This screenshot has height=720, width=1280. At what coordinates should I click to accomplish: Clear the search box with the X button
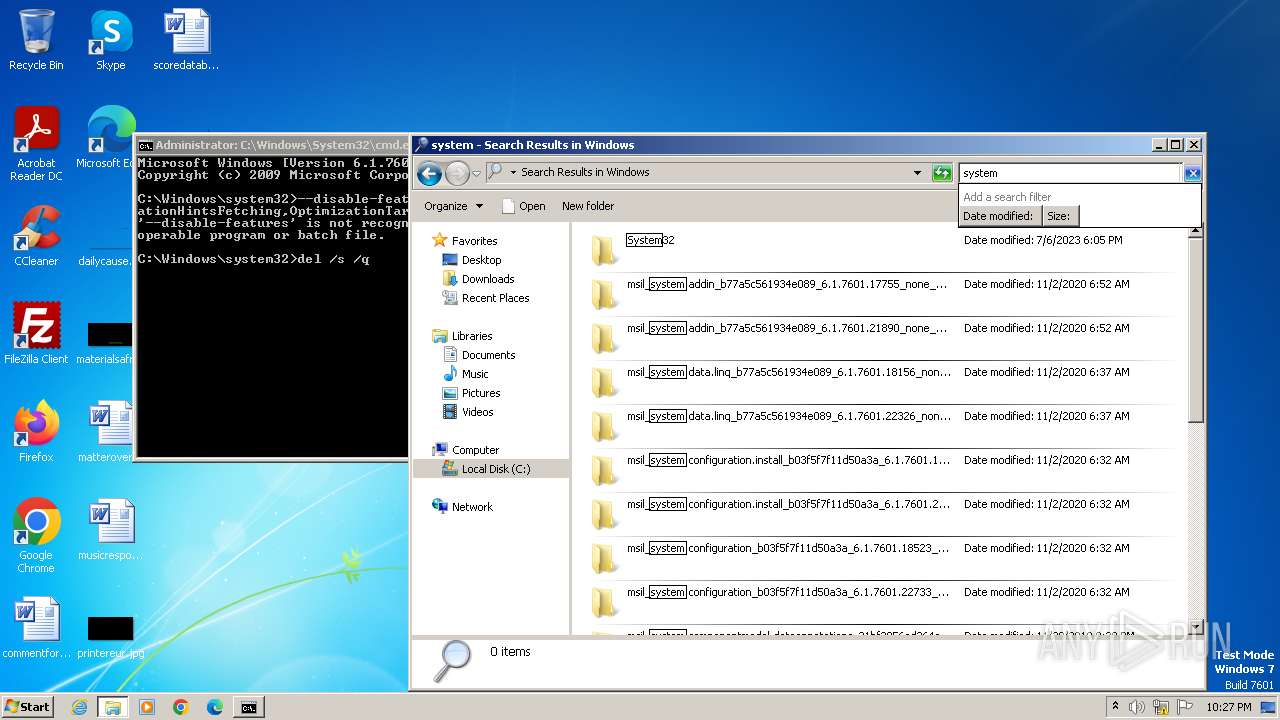[1192, 173]
